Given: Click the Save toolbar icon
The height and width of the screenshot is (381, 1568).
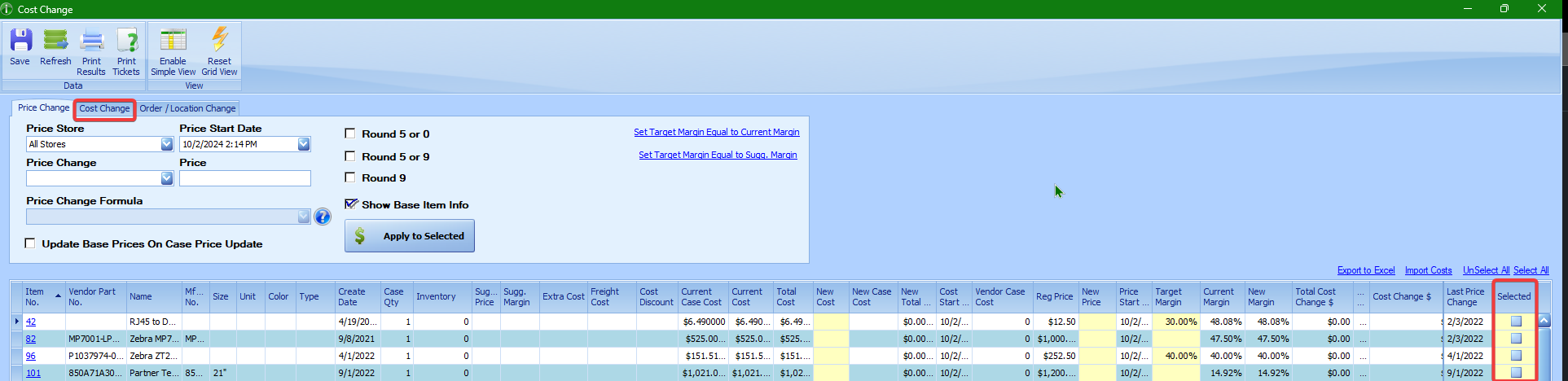Looking at the screenshot, I should (x=20, y=41).
